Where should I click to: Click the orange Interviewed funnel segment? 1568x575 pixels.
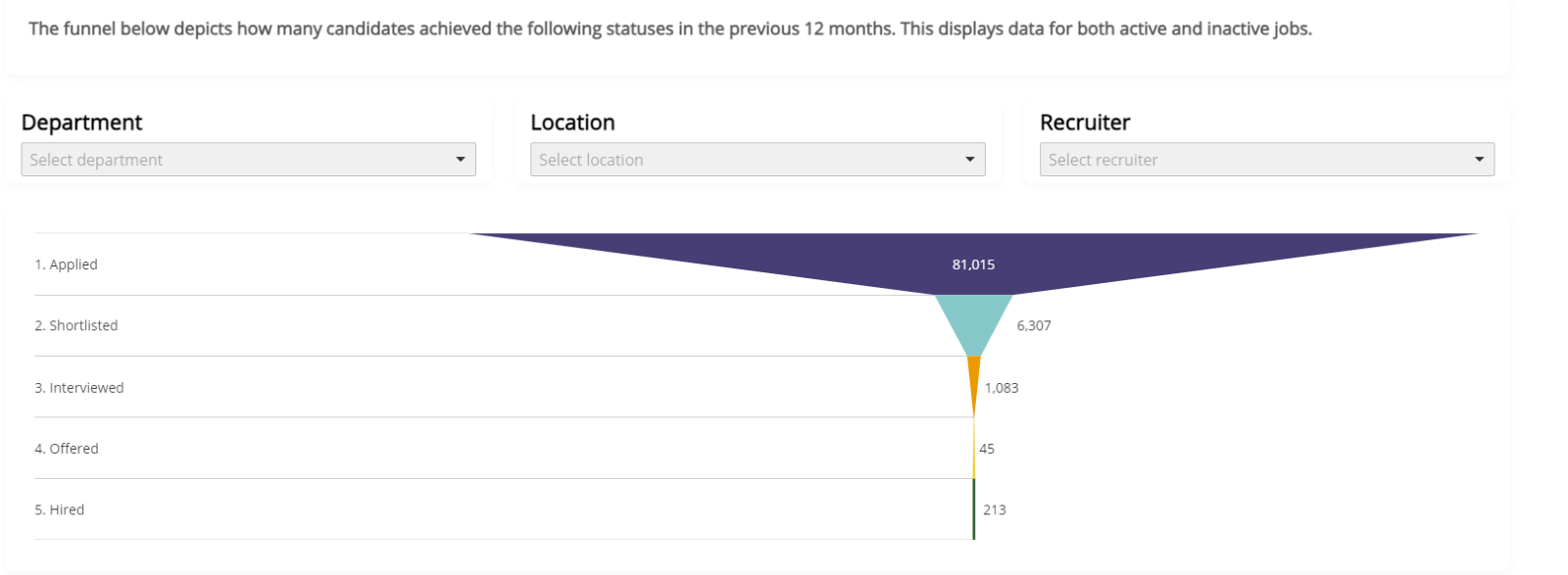click(974, 377)
